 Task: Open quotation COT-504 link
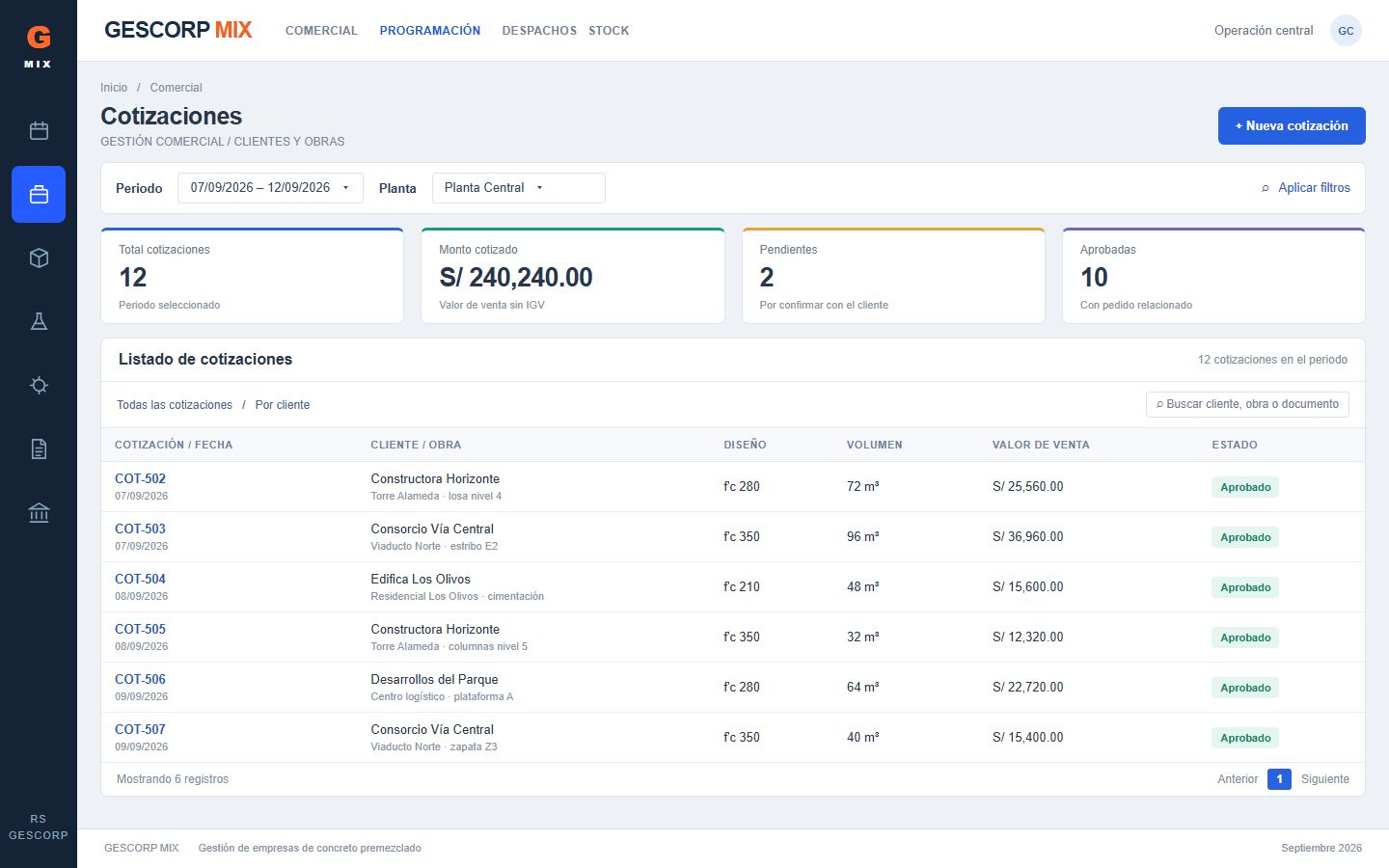[140, 579]
